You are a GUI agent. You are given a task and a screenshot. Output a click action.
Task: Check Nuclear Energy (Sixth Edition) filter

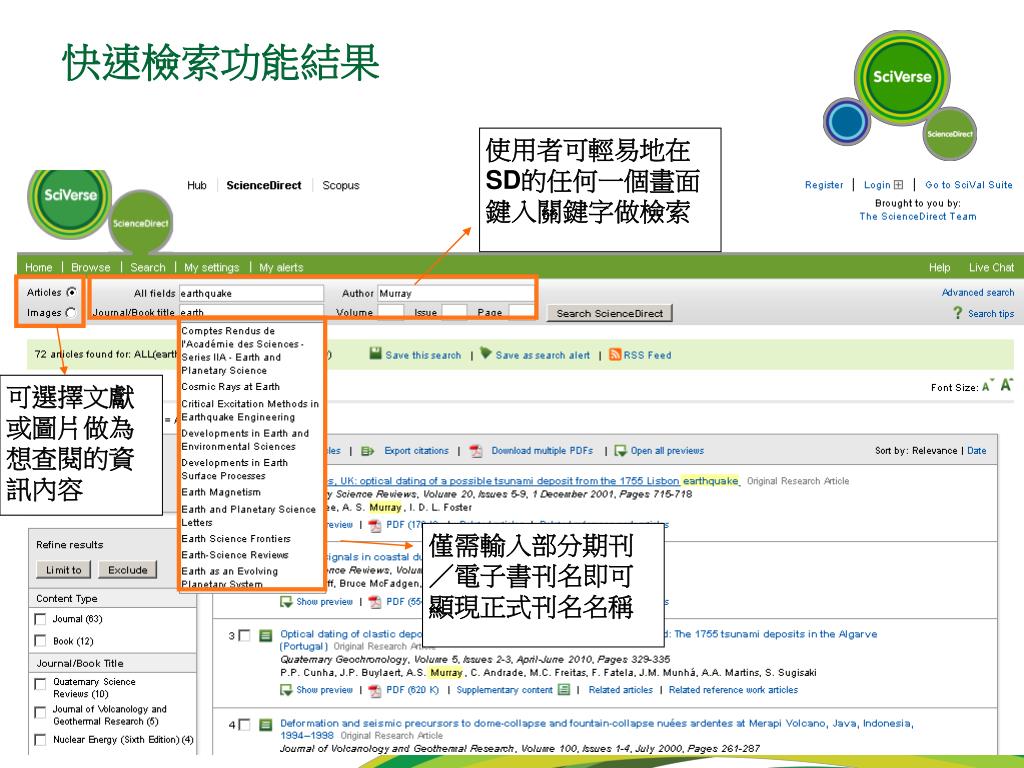[40, 739]
